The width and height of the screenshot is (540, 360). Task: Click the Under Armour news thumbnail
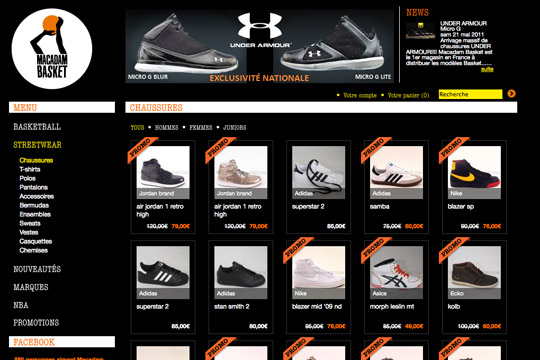tap(420, 31)
